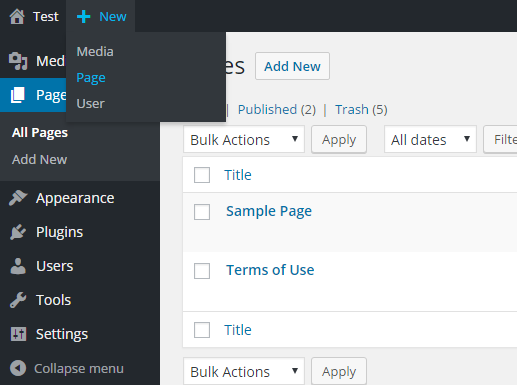Open the Terms of Use page link
Screen dimensions: 517x385
click(270, 270)
